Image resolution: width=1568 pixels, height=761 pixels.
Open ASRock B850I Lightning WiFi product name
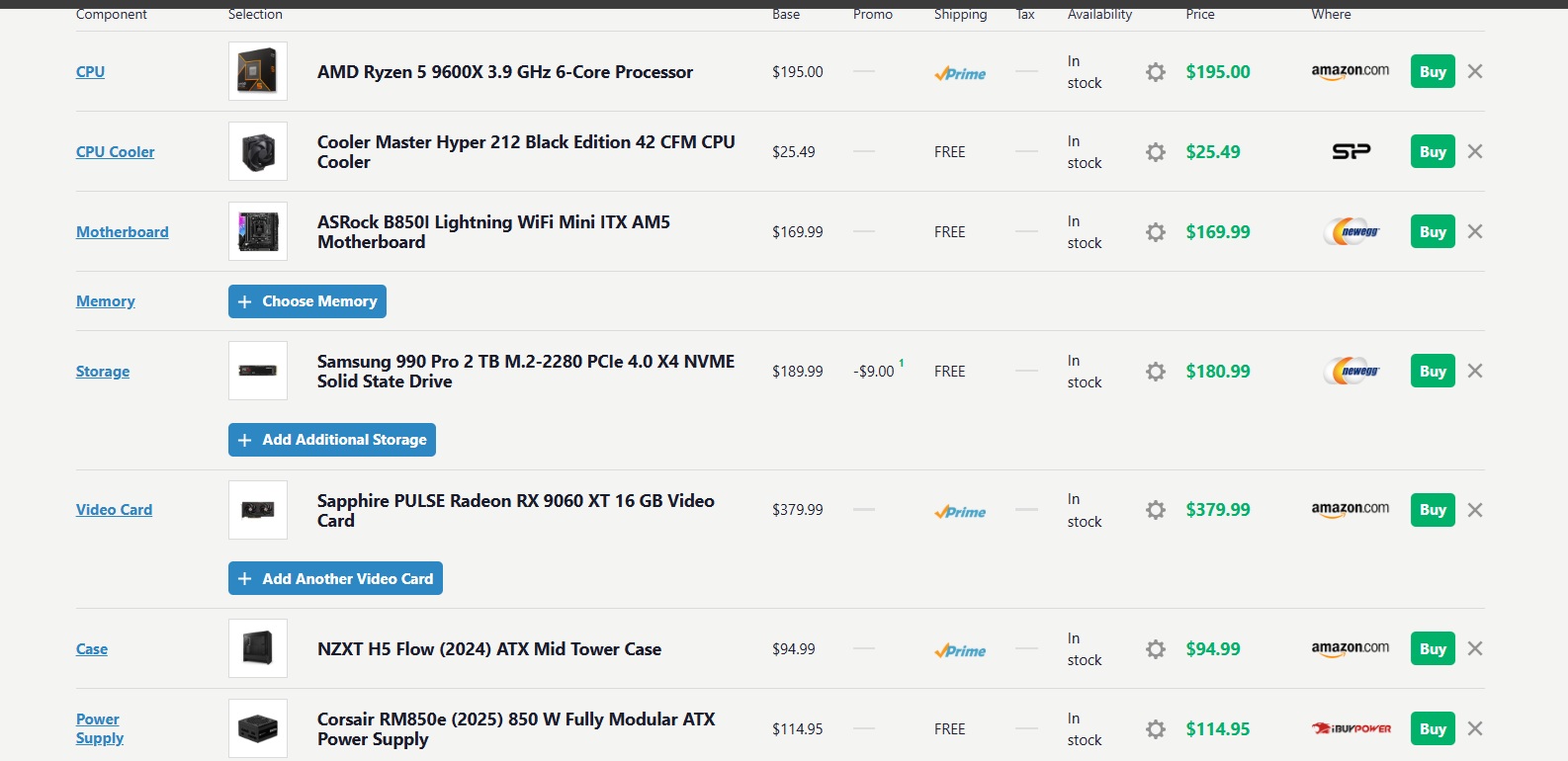pos(493,231)
